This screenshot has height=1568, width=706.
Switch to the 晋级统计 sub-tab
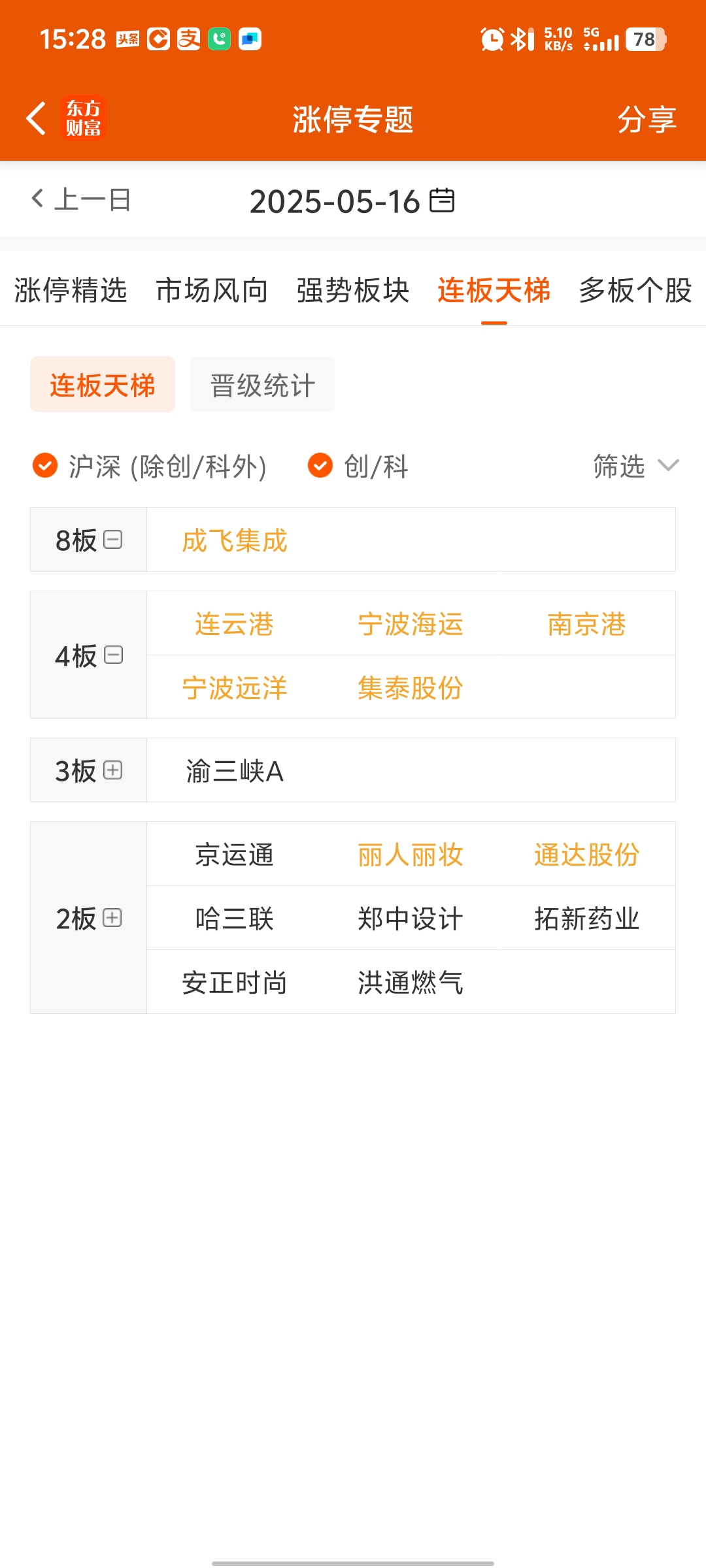[x=263, y=384]
